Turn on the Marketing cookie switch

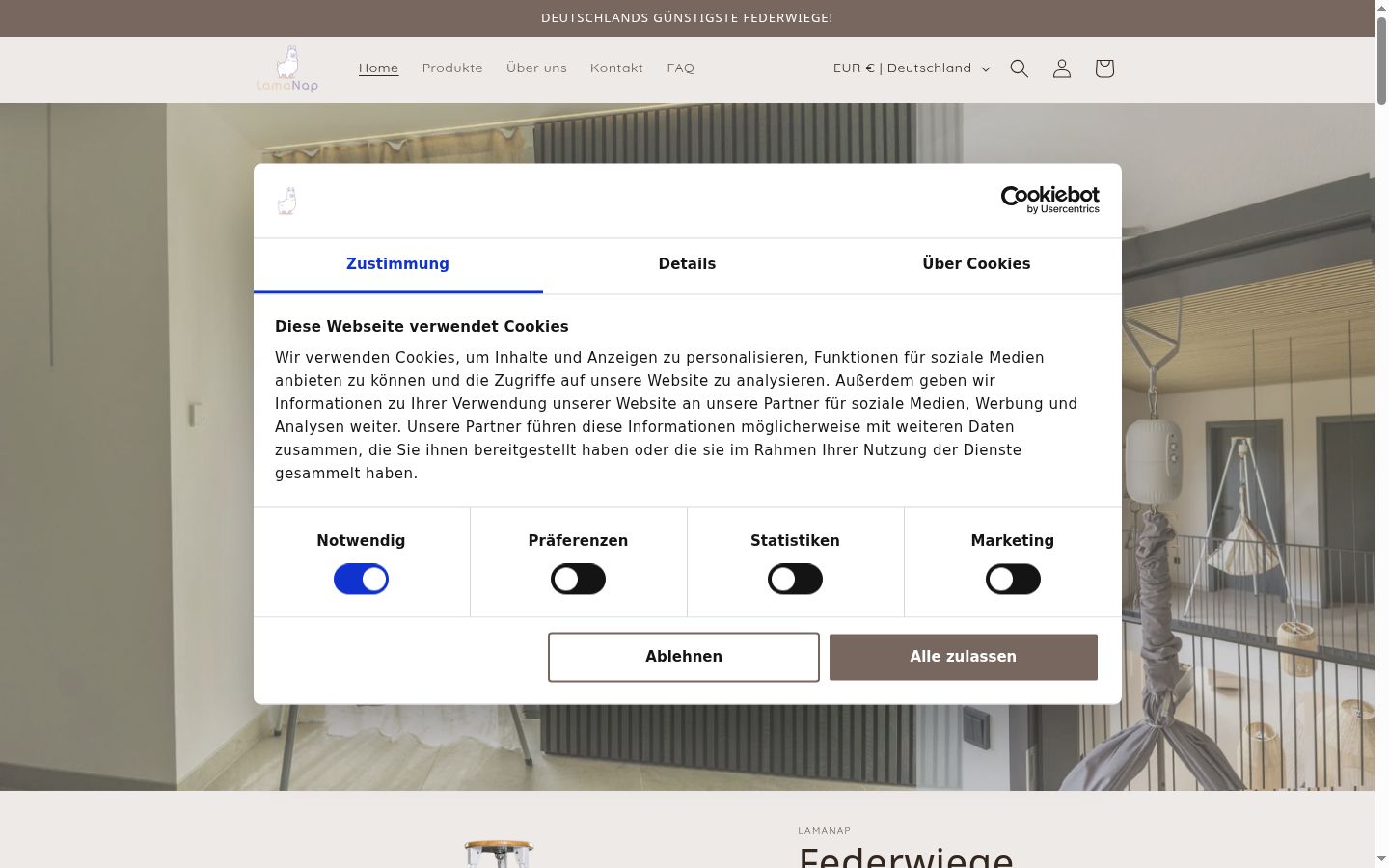click(1013, 580)
